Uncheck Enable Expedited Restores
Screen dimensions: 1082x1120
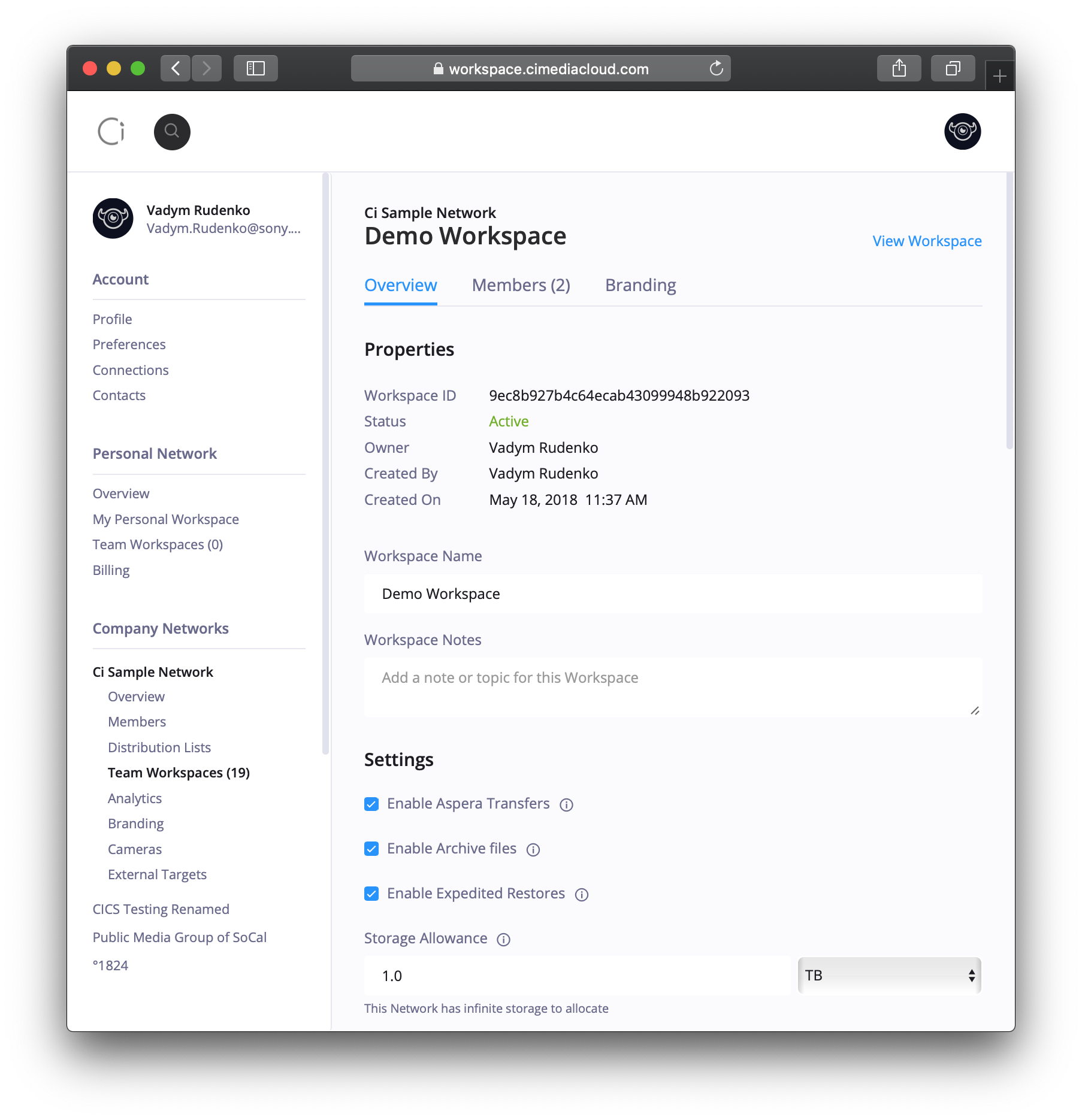click(x=371, y=894)
